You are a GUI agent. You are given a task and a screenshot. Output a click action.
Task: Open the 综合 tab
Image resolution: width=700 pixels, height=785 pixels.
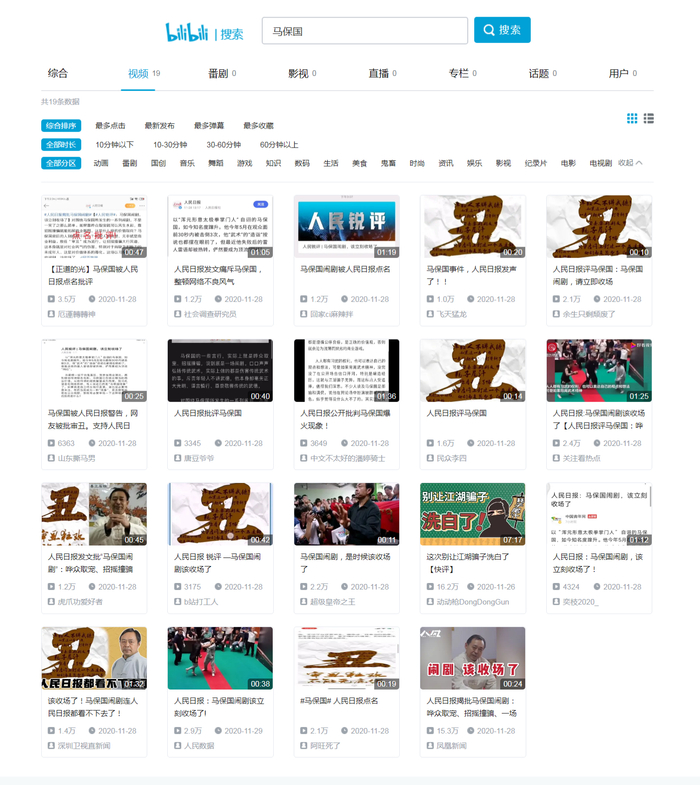click(58, 73)
